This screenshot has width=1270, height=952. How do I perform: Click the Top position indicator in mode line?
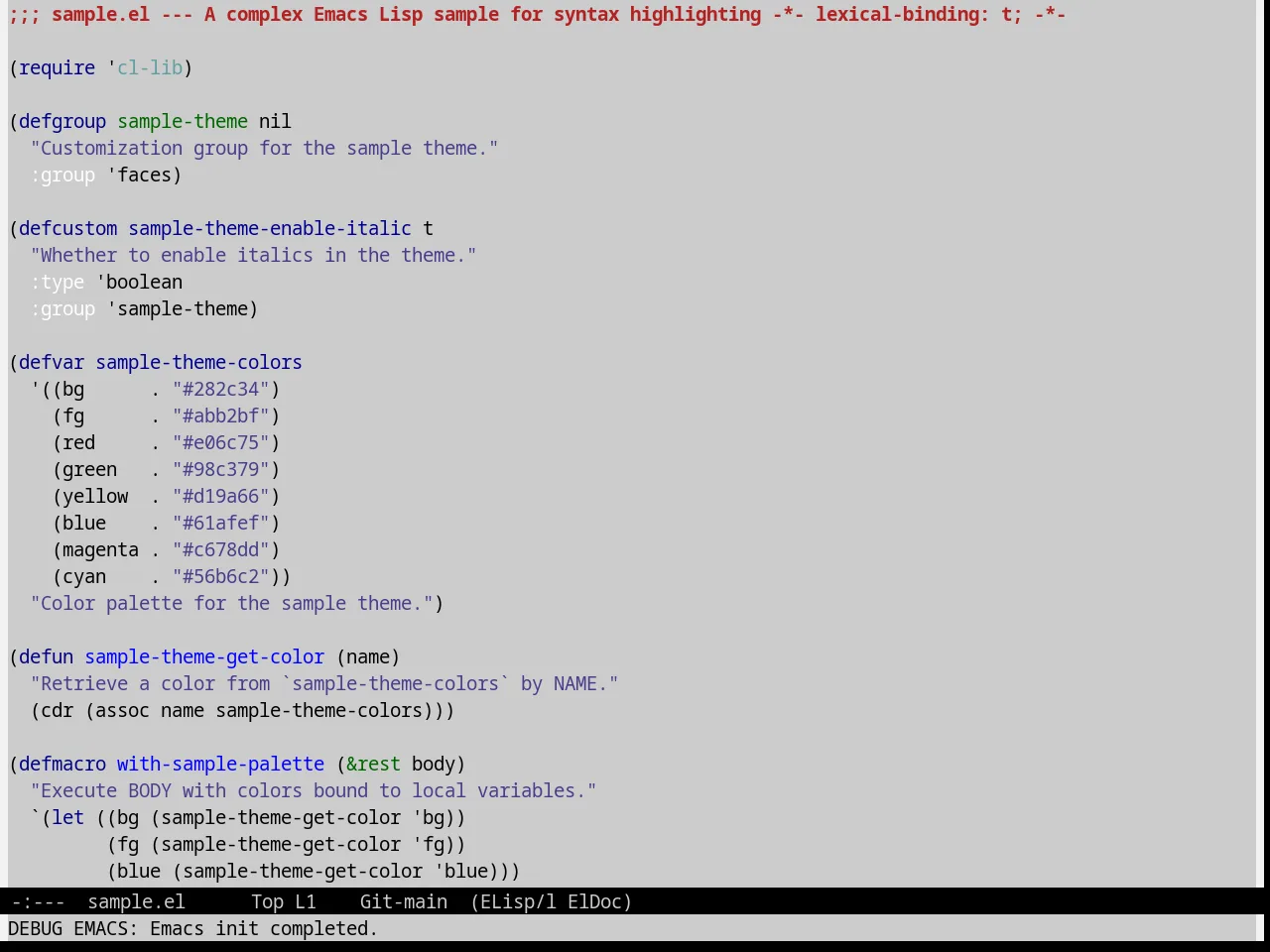click(x=267, y=901)
